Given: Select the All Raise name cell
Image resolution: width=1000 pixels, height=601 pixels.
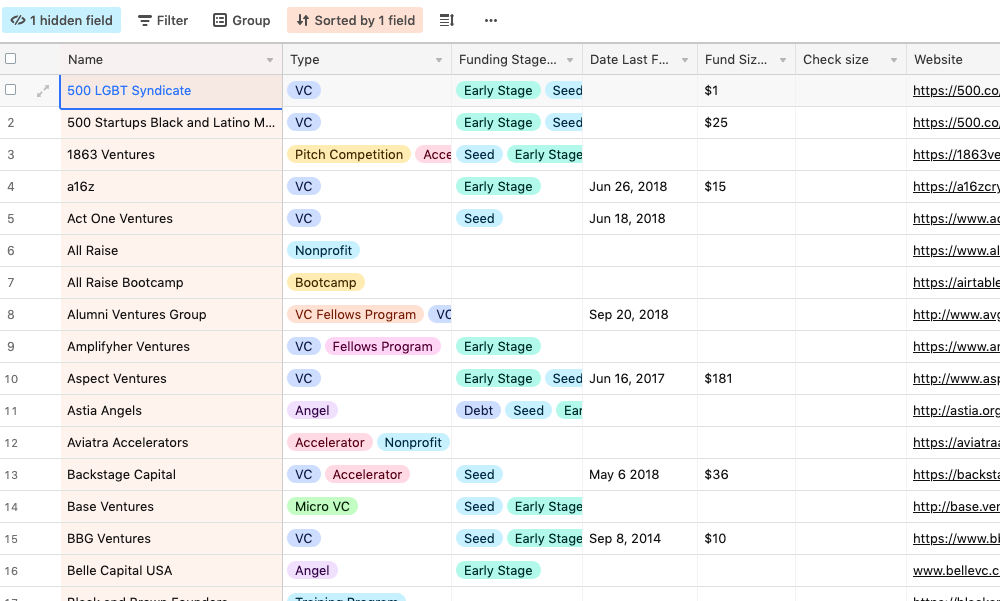Looking at the screenshot, I should pos(171,251).
